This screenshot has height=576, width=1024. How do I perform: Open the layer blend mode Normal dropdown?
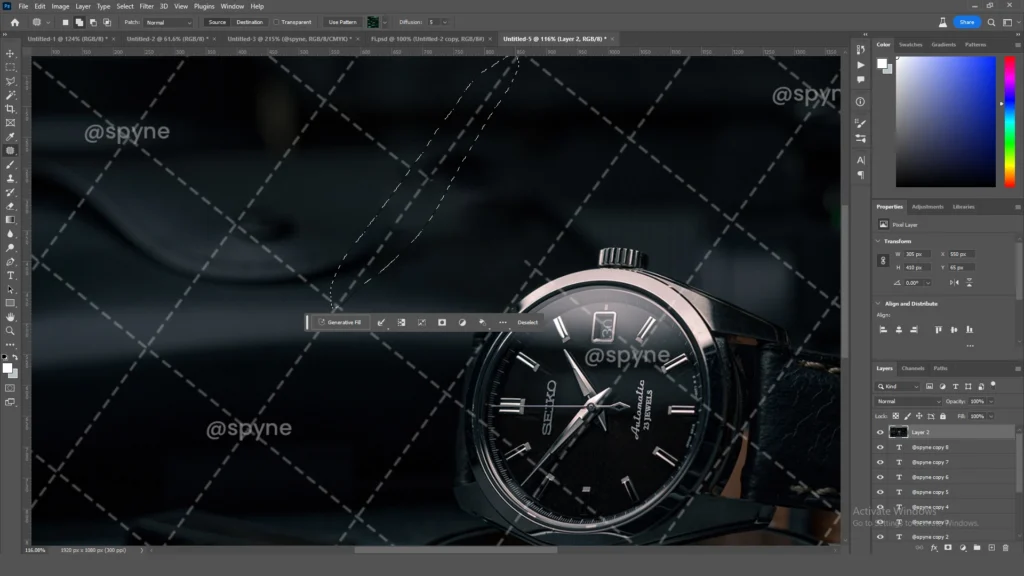(x=908, y=402)
